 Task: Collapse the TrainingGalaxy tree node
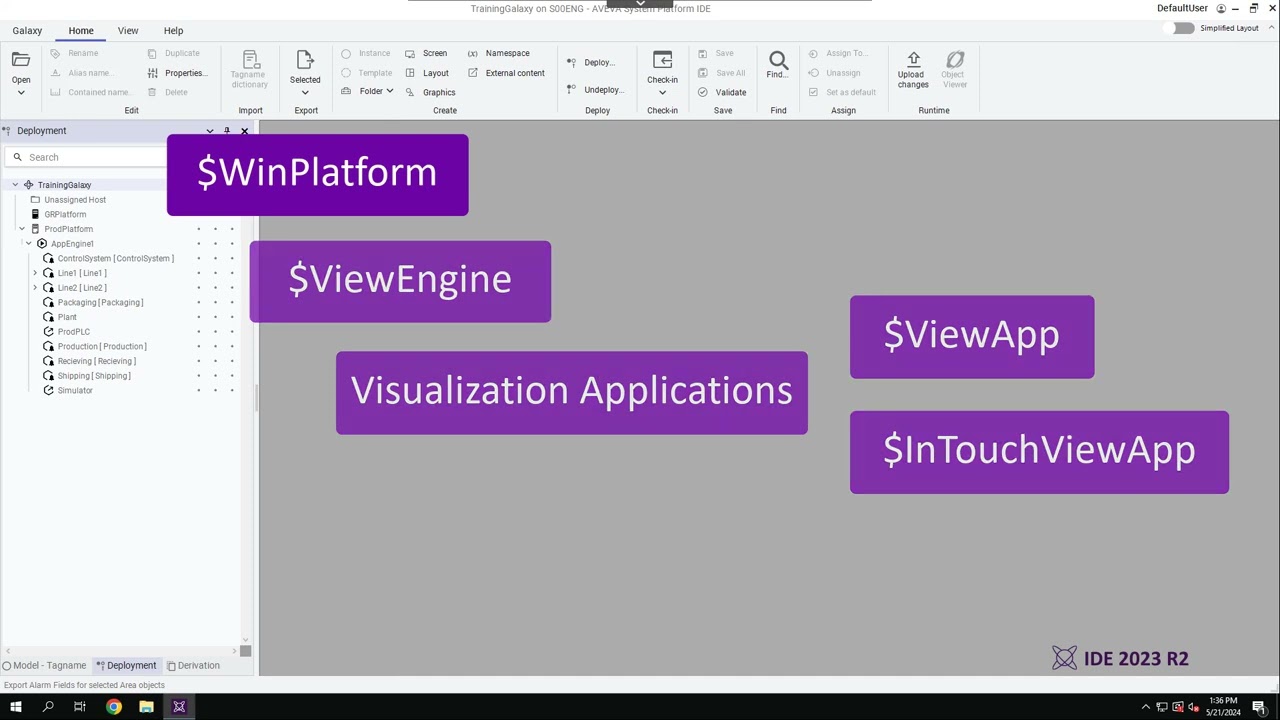click(x=15, y=185)
